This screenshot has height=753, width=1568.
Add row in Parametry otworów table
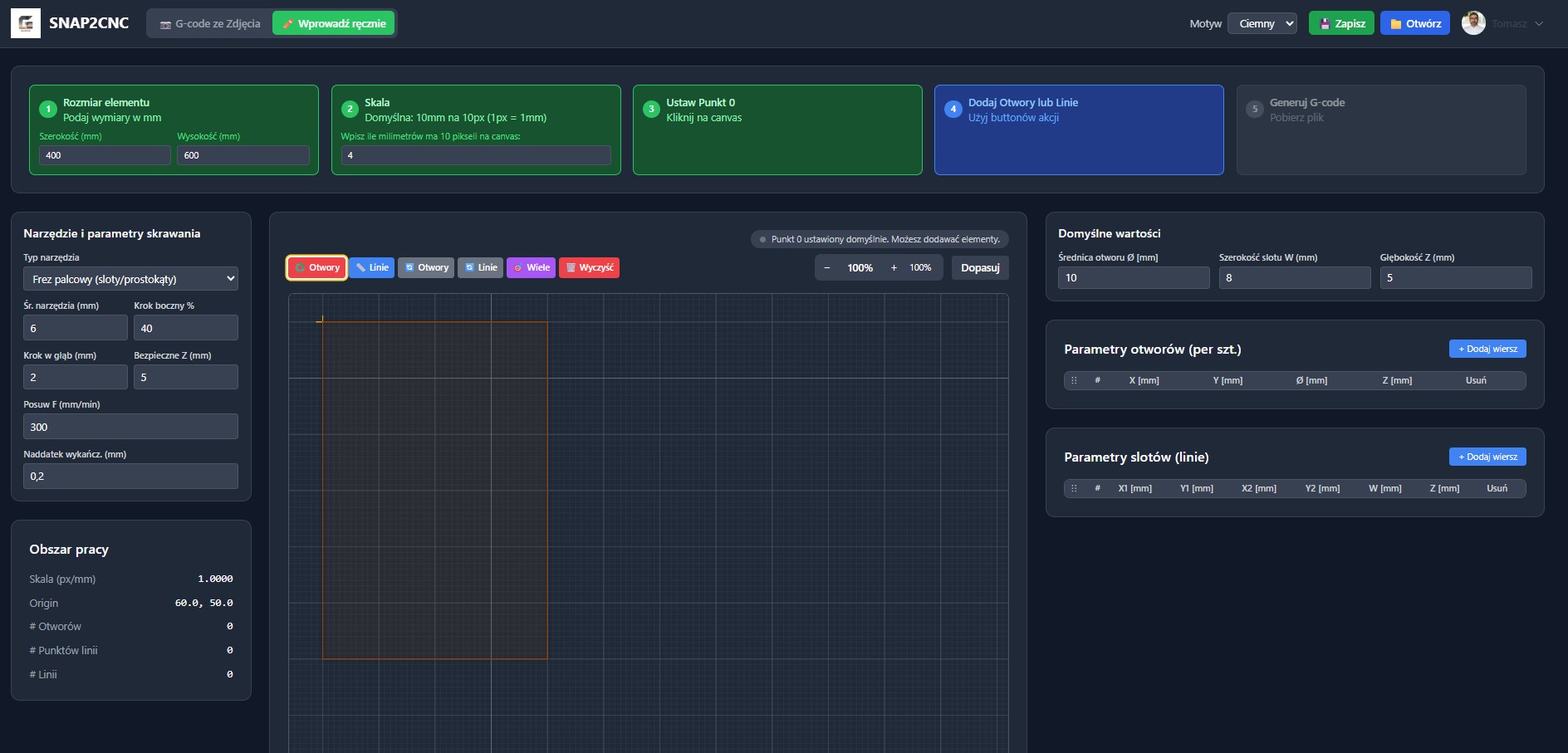pyautogui.click(x=1487, y=349)
